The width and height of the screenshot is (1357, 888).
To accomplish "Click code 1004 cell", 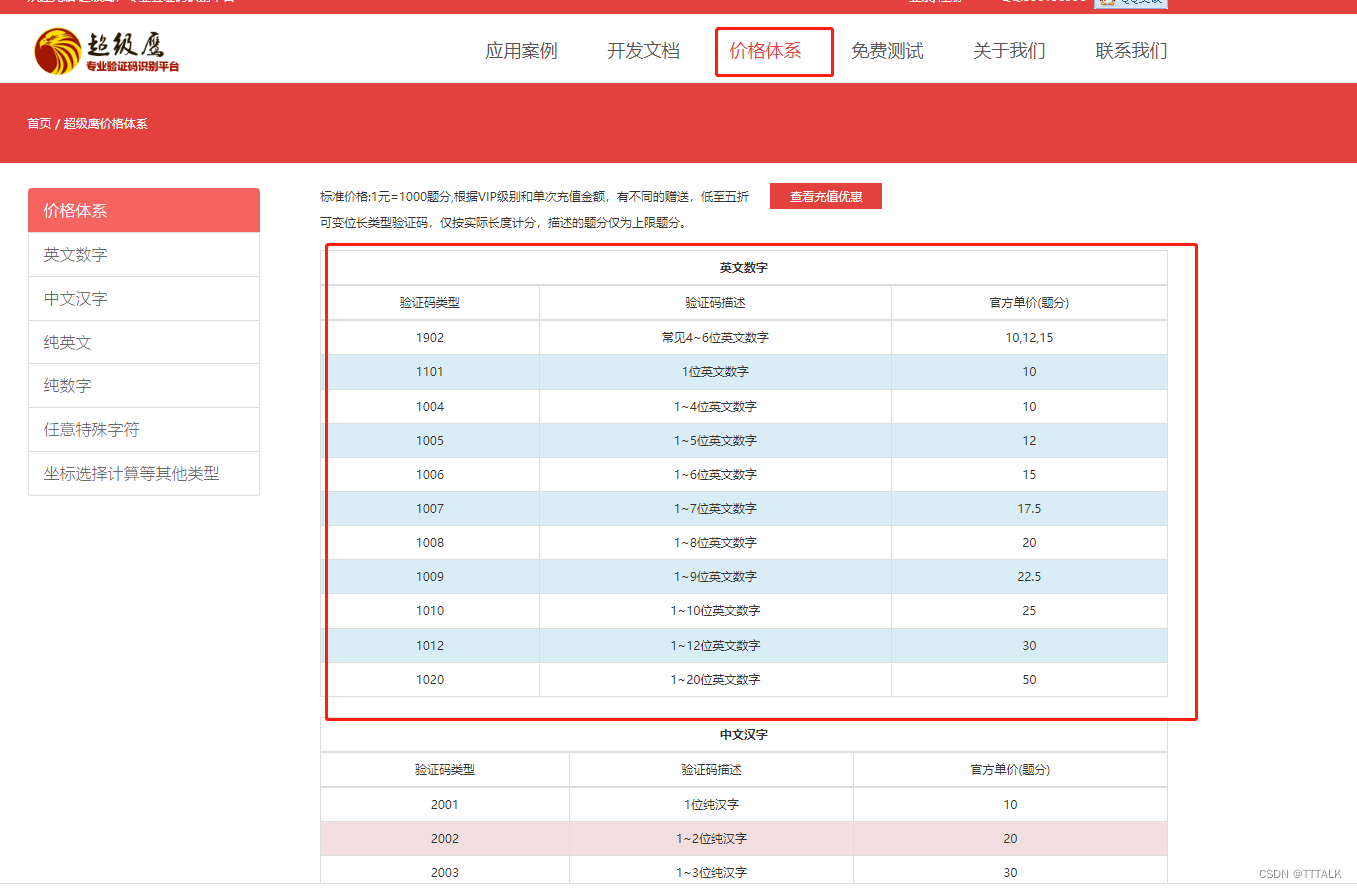I will click(x=430, y=407).
